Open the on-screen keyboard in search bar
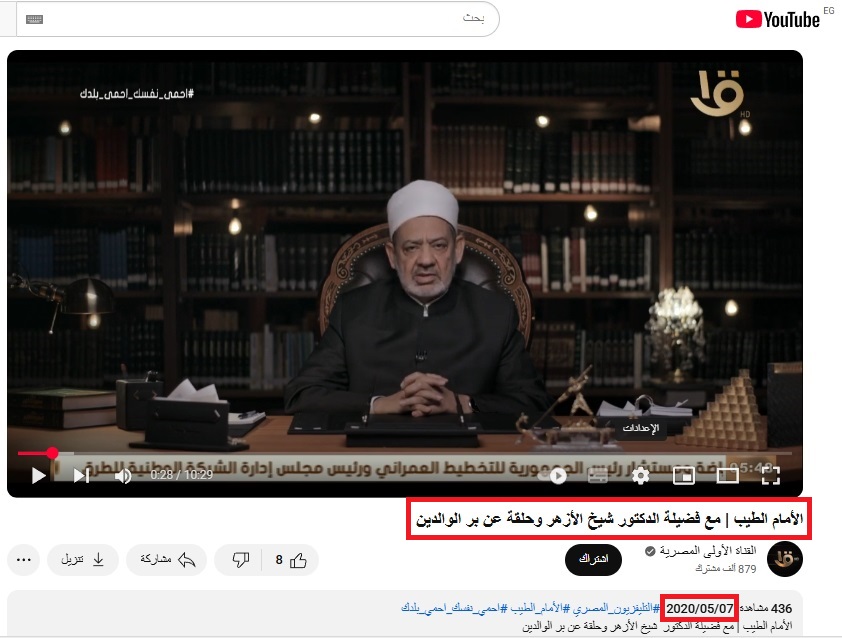Image resolution: width=842 pixels, height=638 pixels. coord(35,19)
